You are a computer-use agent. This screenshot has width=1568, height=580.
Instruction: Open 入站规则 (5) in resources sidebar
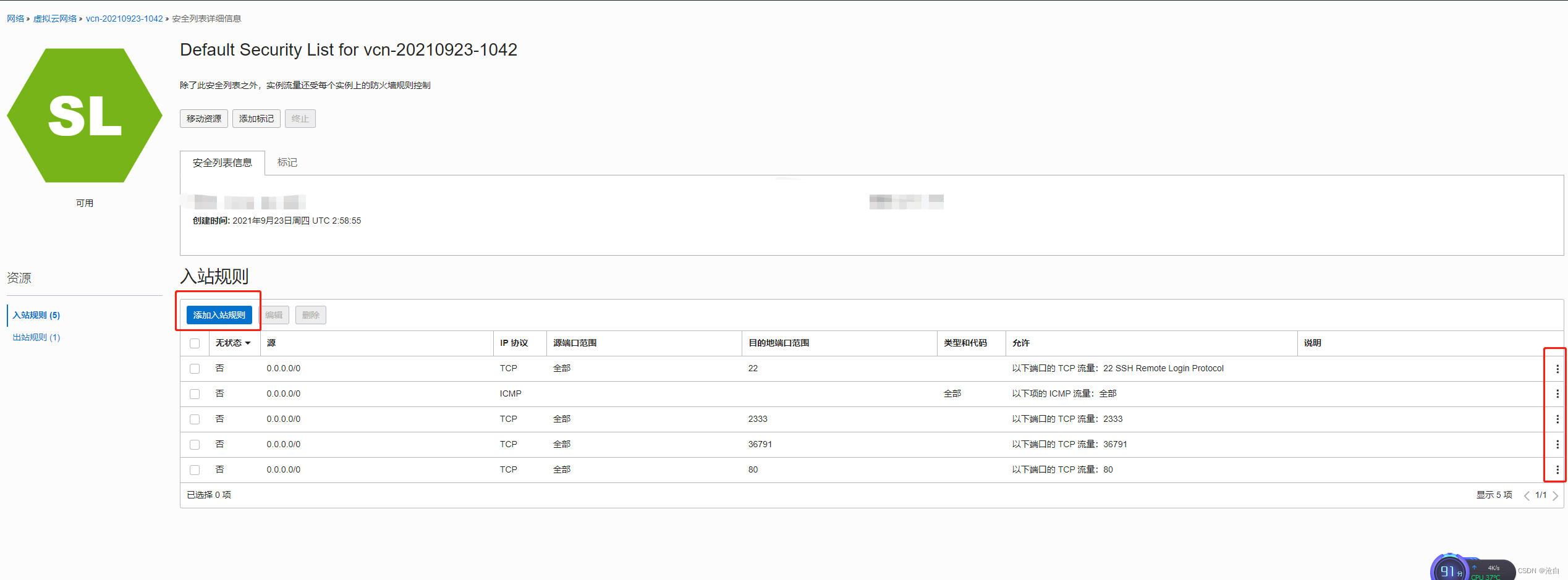(36, 315)
